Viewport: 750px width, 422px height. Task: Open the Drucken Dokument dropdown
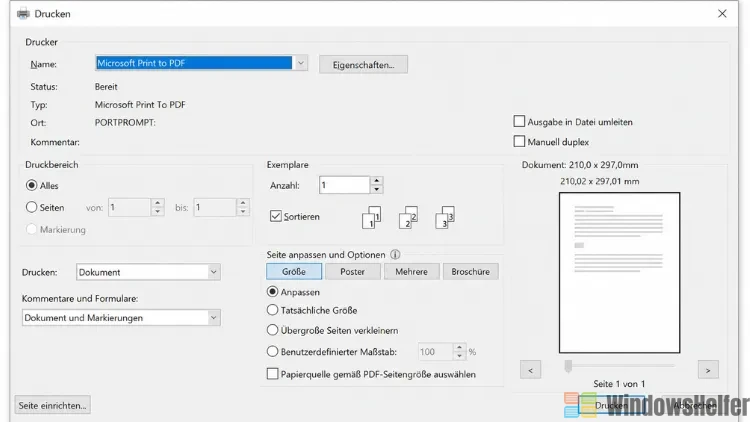213,272
